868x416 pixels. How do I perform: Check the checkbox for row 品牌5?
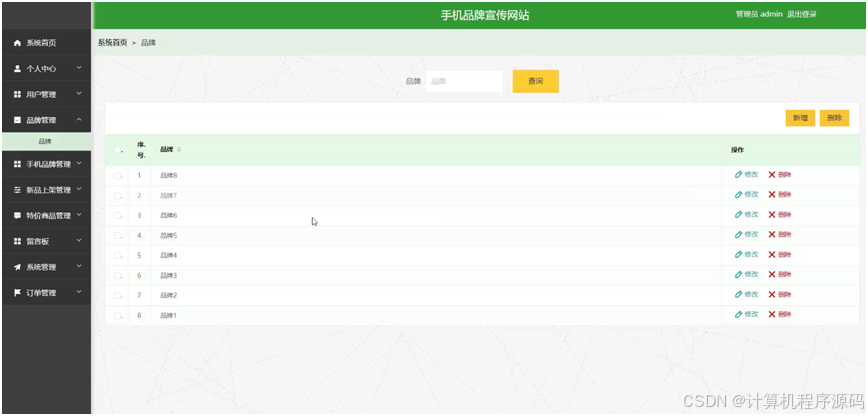[x=117, y=235]
